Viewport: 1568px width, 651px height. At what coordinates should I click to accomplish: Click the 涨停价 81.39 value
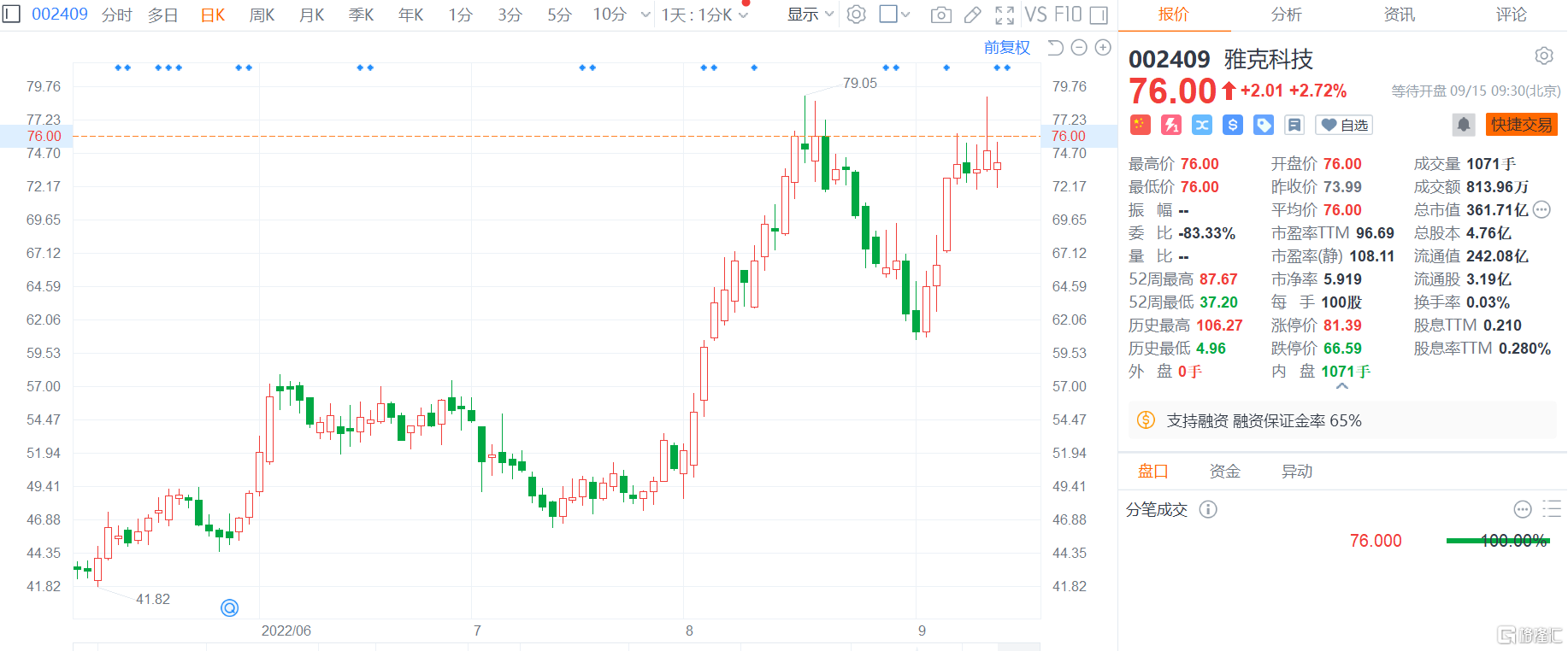[x=1342, y=325]
